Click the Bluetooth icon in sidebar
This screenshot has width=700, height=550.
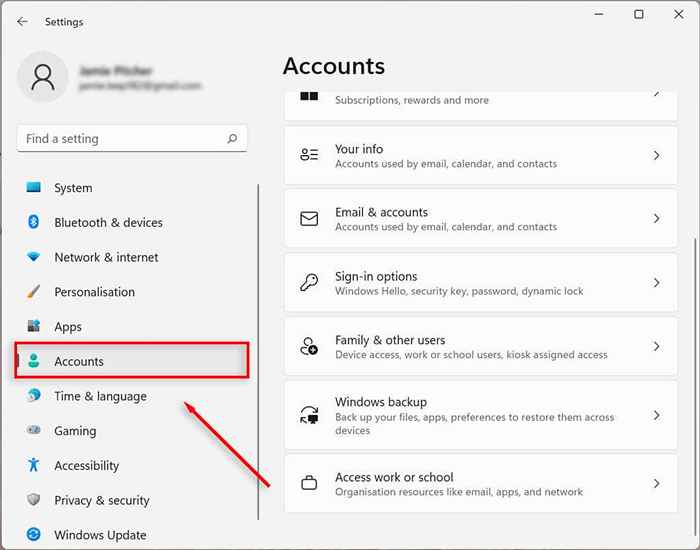point(33,222)
